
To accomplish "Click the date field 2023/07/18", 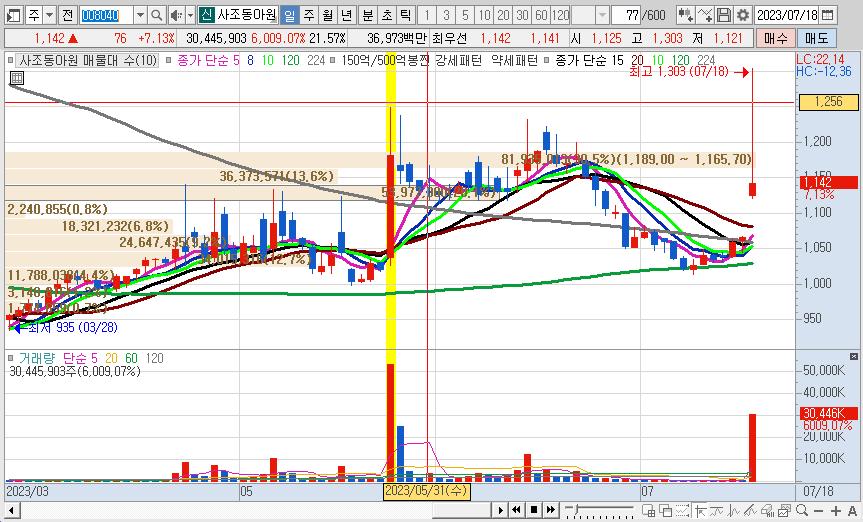I will [787, 15].
